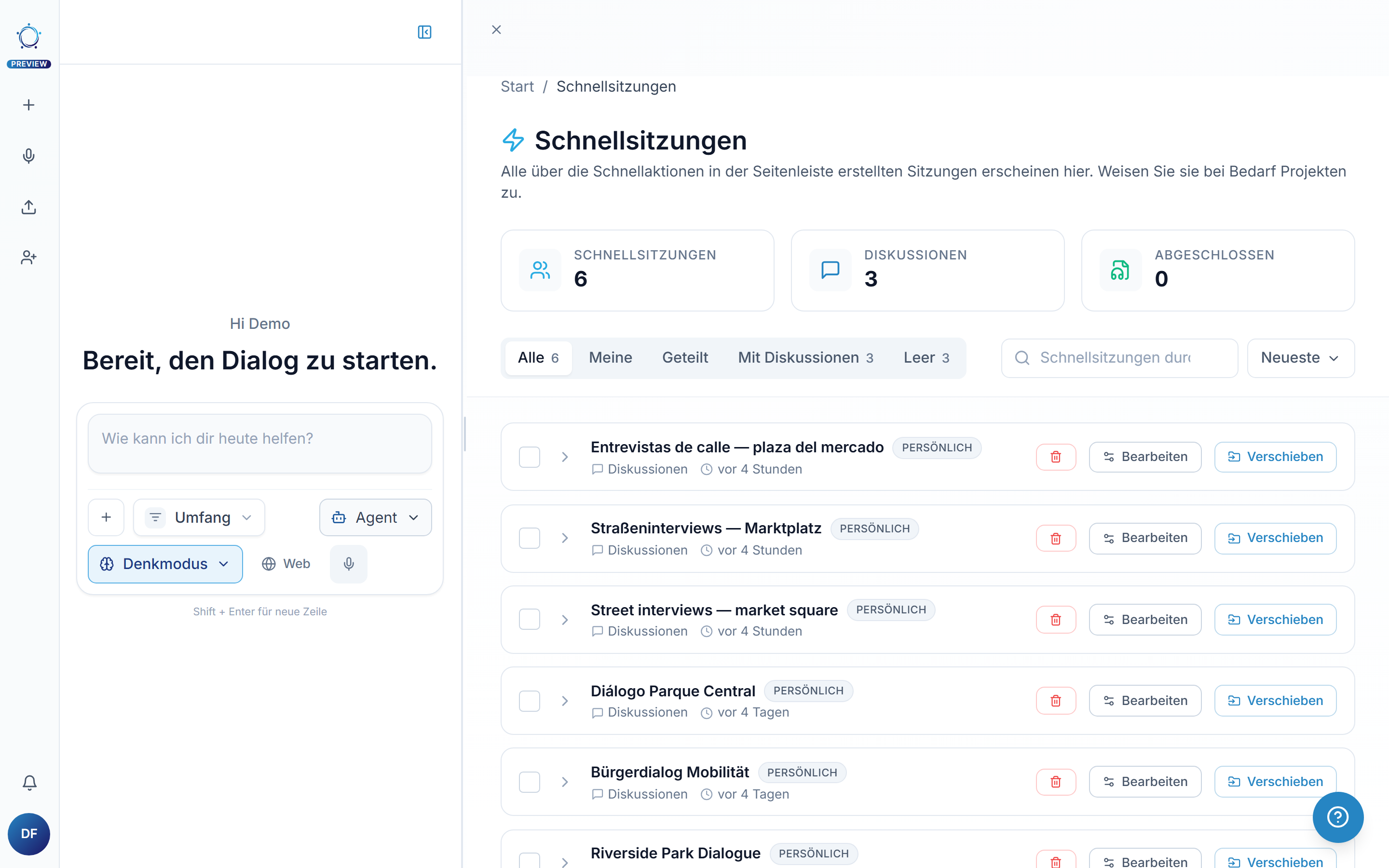Screen dimensions: 1389x868
Task: Click the Schnellsitzungen stat card people icon
Action: pos(540,270)
